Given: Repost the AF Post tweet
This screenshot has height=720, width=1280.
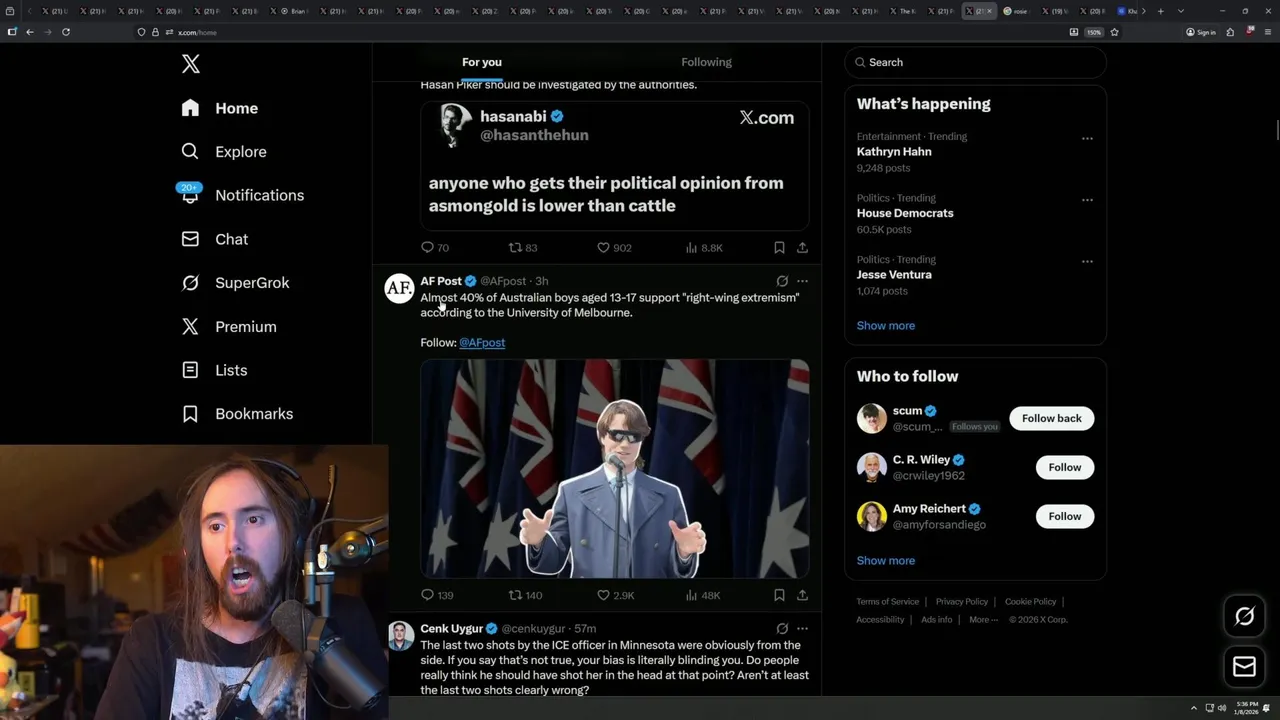Looking at the screenshot, I should pyautogui.click(x=516, y=595).
